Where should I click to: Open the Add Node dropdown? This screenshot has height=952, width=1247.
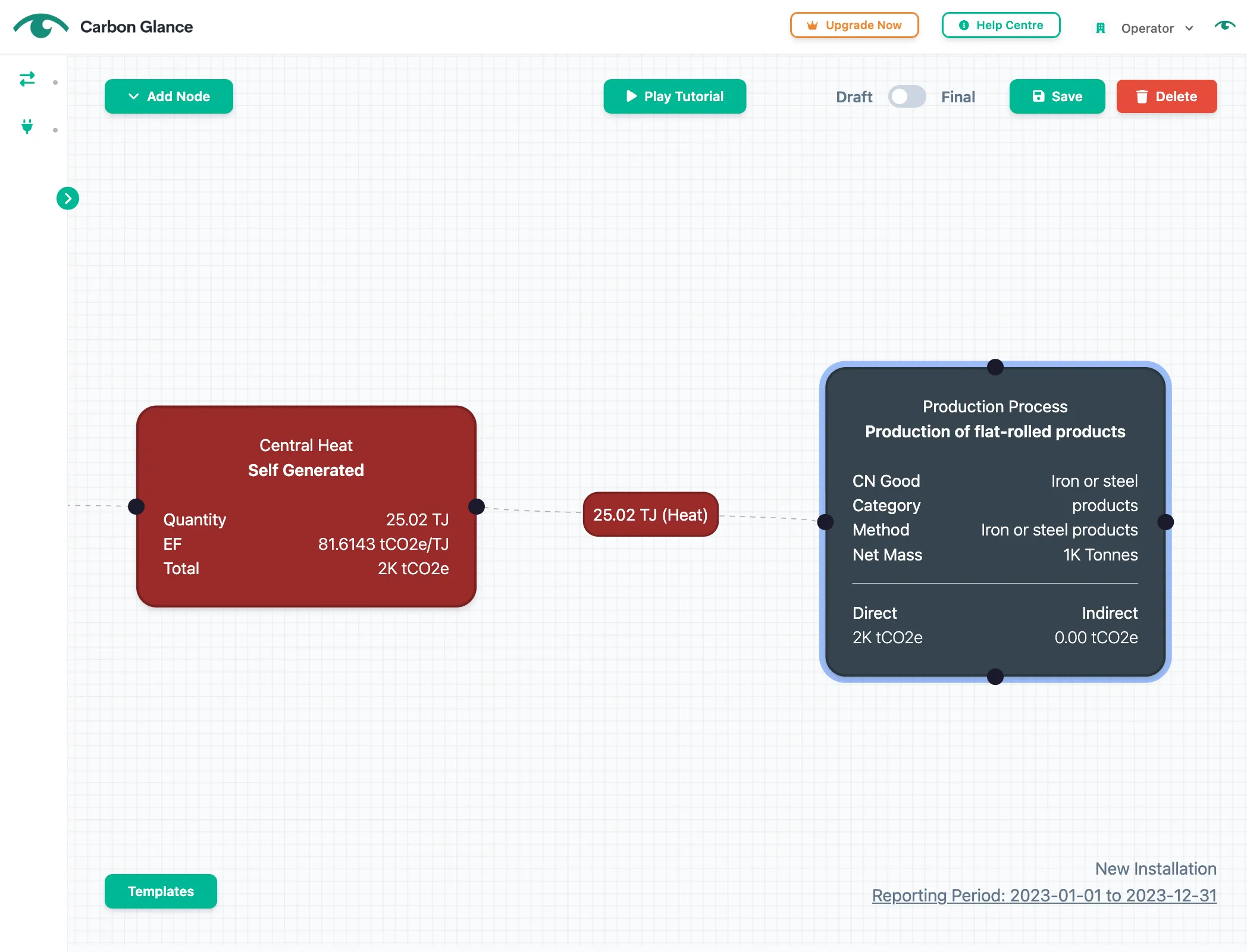pyautogui.click(x=169, y=96)
